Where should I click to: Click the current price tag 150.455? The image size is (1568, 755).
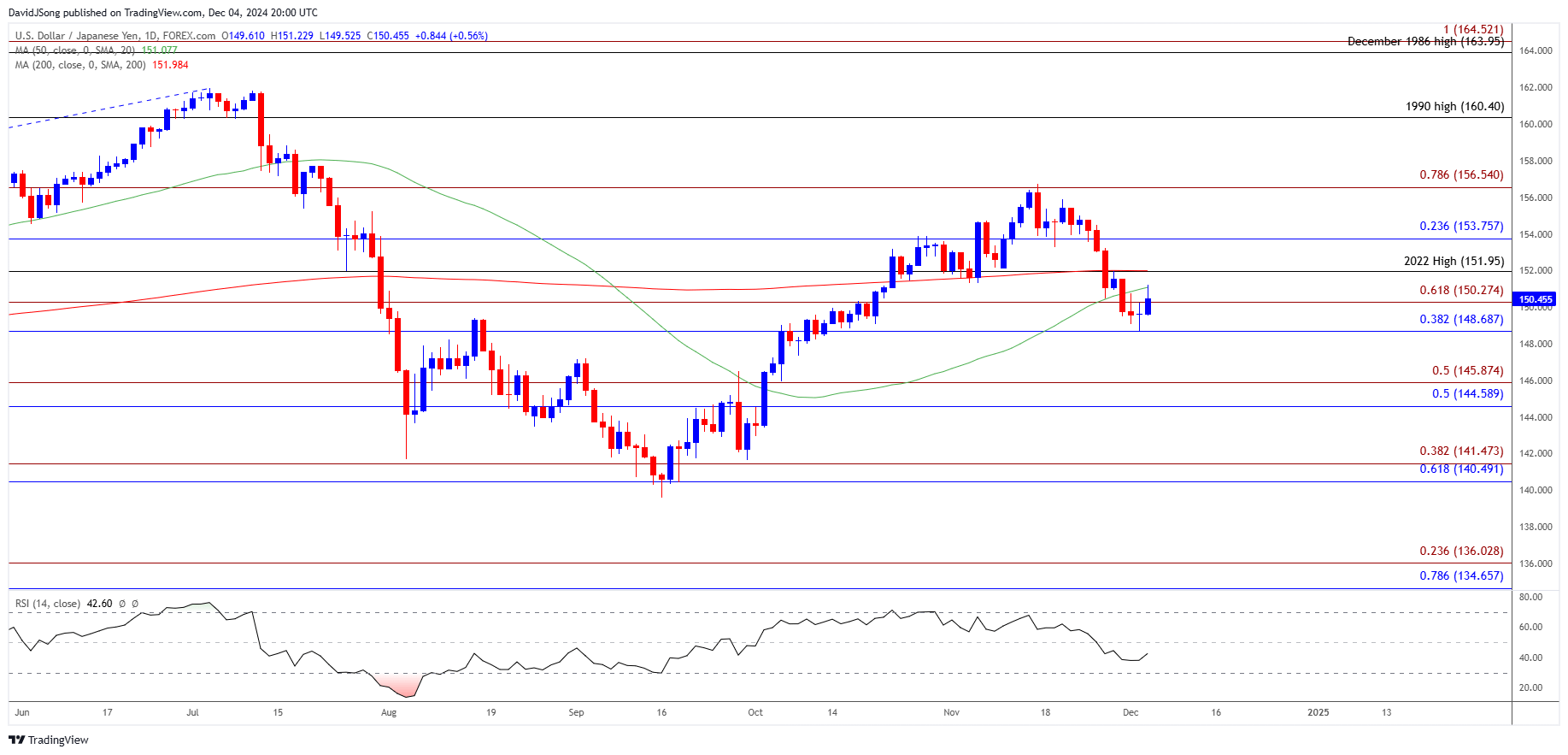[1535, 299]
